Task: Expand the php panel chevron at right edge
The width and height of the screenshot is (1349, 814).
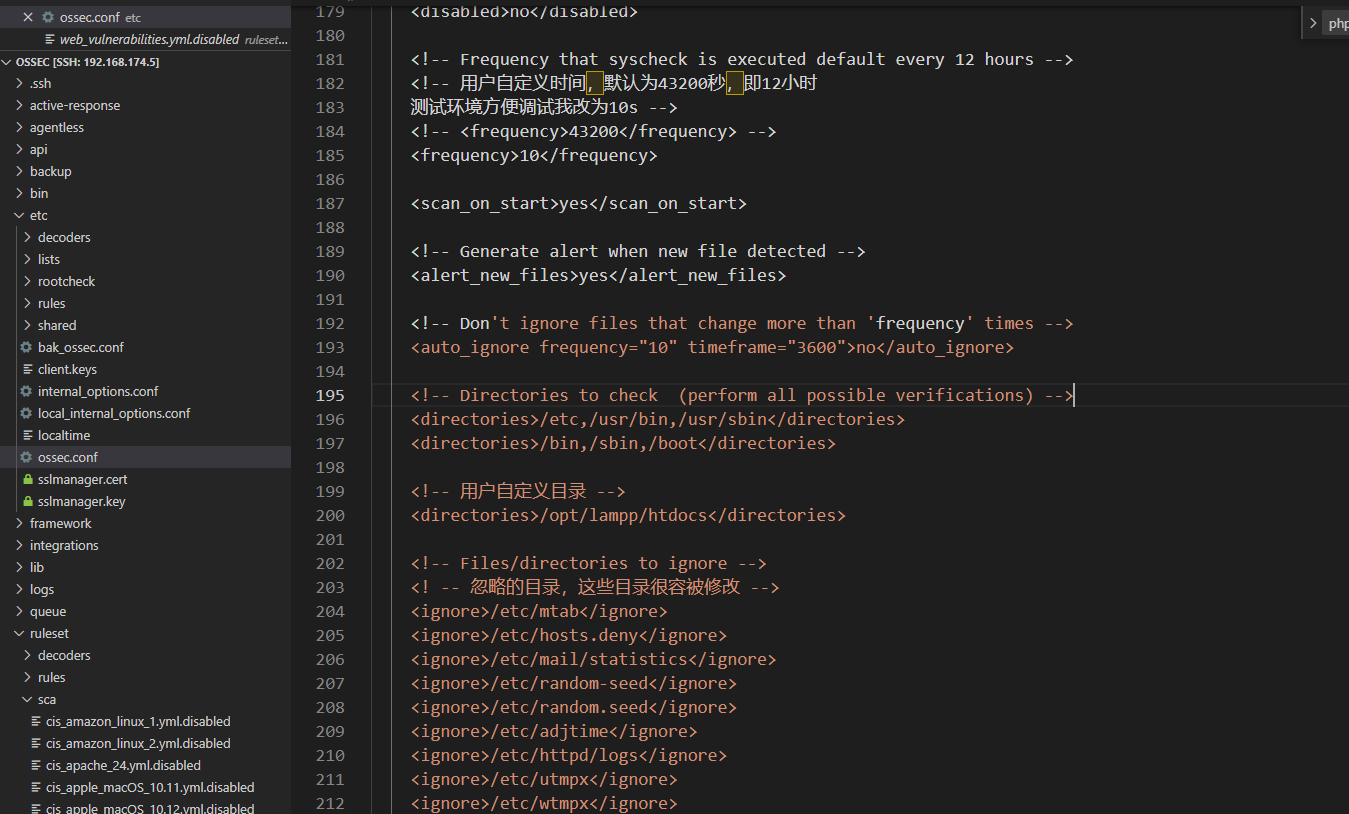Action: coord(1313,23)
